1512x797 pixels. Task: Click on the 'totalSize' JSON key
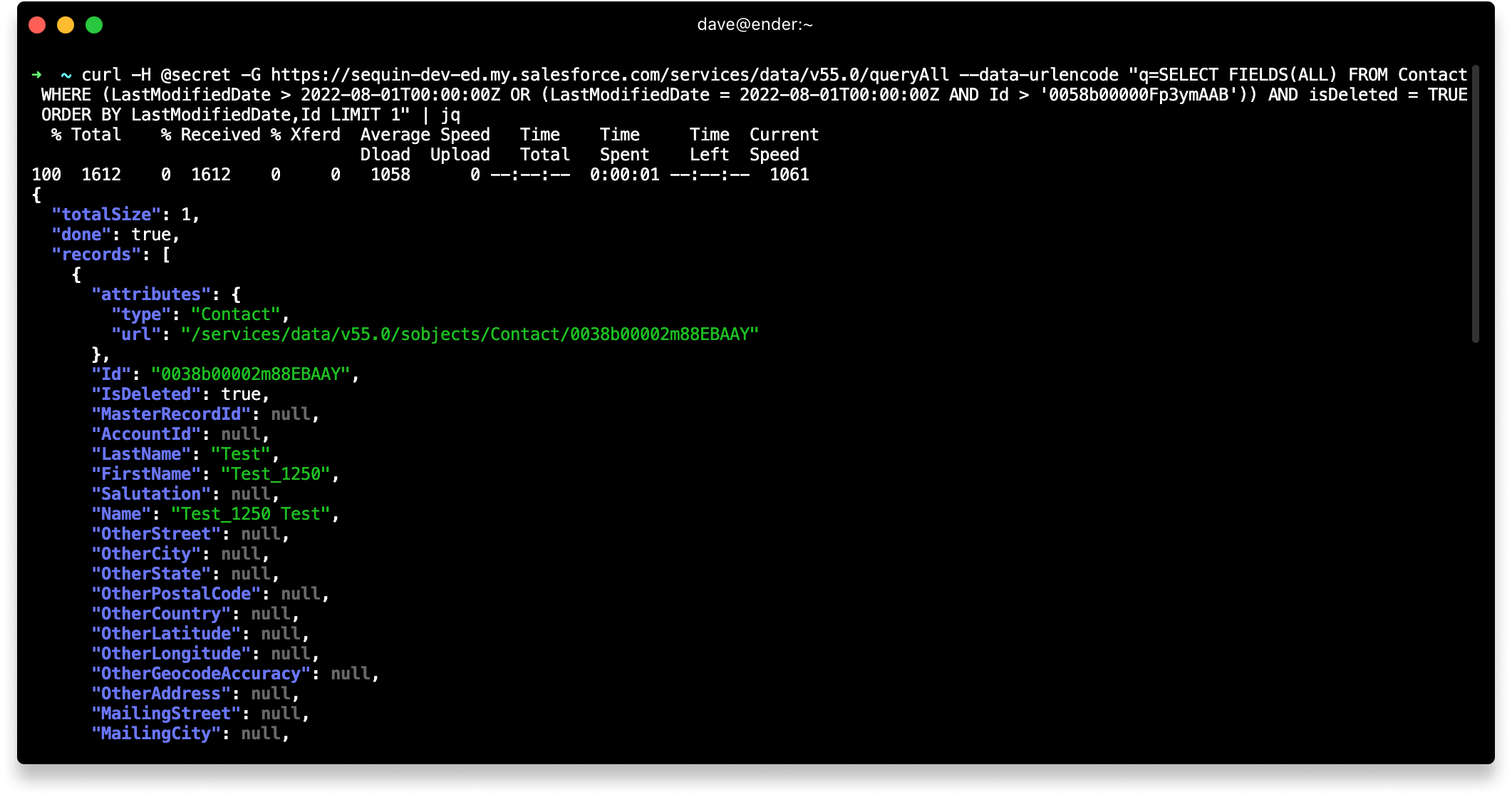click(x=100, y=214)
